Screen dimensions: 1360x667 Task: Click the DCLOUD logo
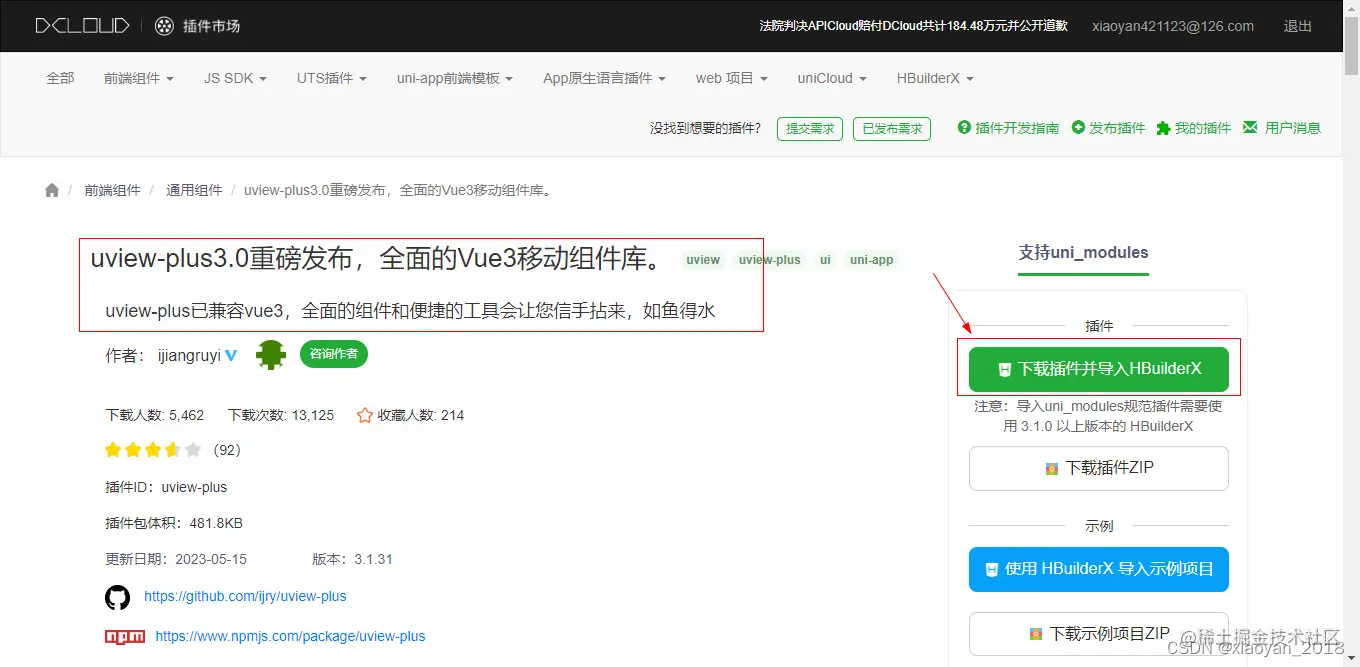(x=83, y=26)
